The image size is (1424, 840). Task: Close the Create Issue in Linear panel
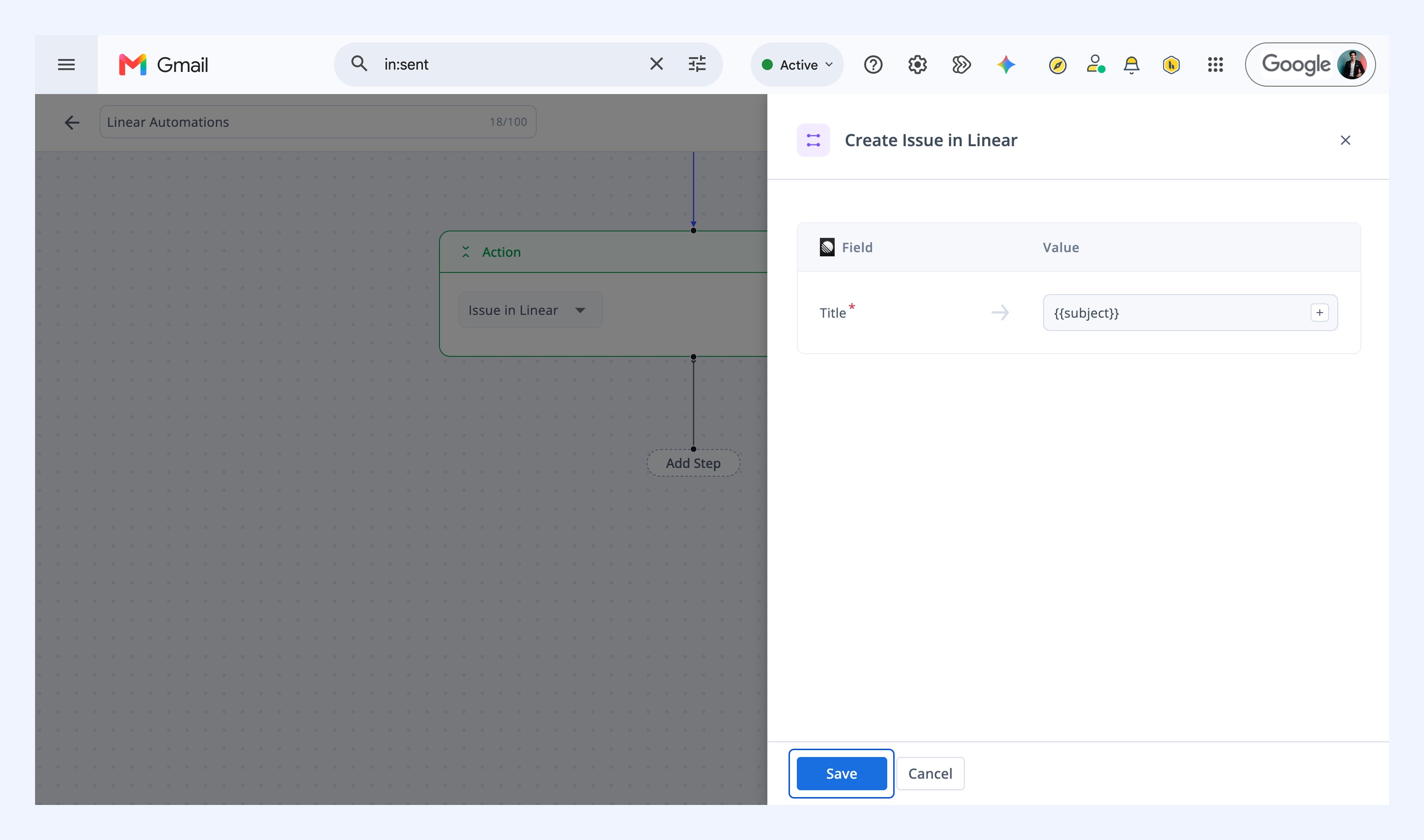tap(1345, 140)
